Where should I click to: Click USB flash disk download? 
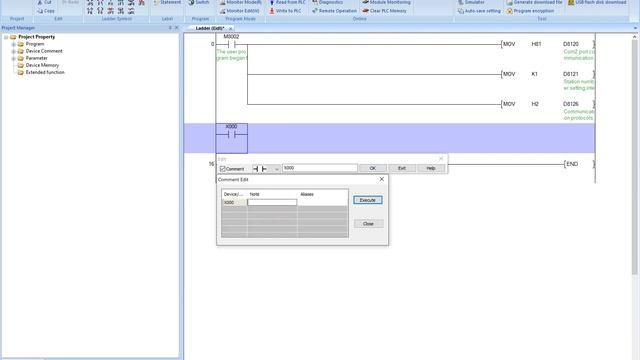(597, 2)
